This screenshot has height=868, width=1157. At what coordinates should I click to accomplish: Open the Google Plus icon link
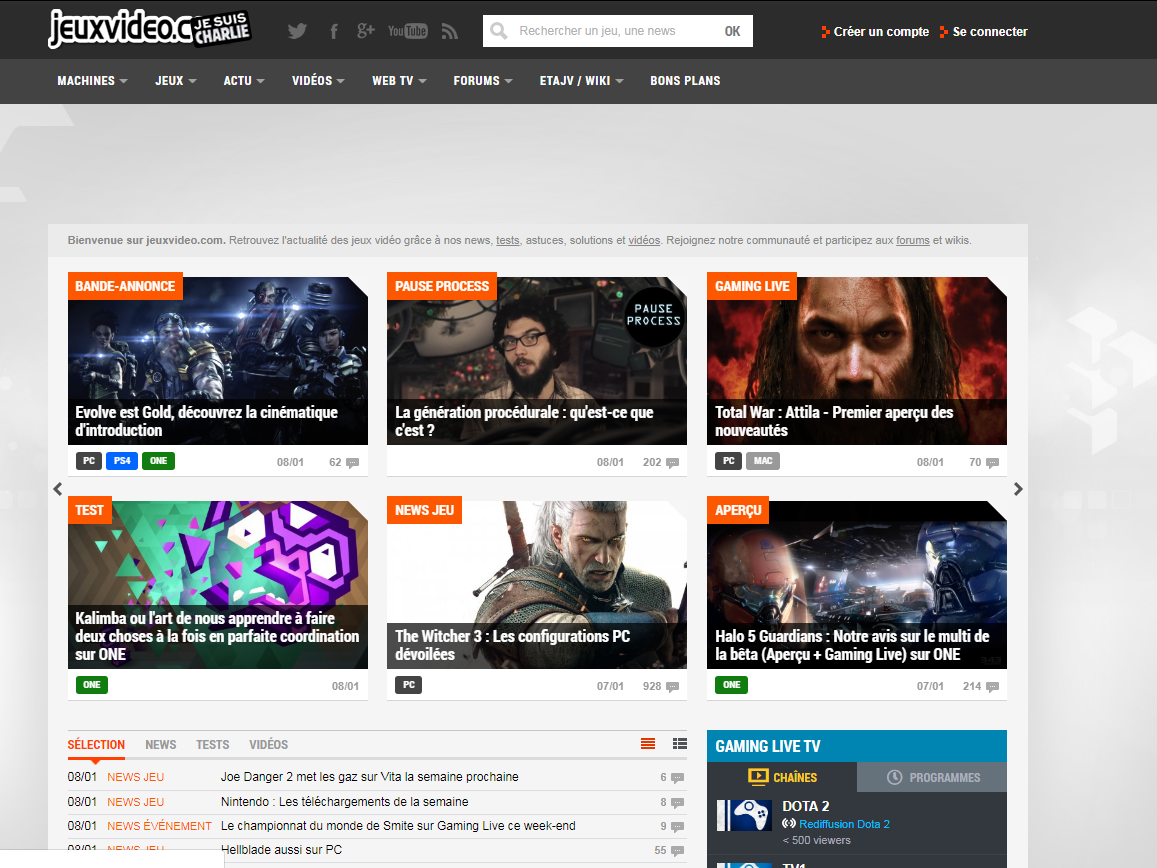pyautogui.click(x=366, y=31)
